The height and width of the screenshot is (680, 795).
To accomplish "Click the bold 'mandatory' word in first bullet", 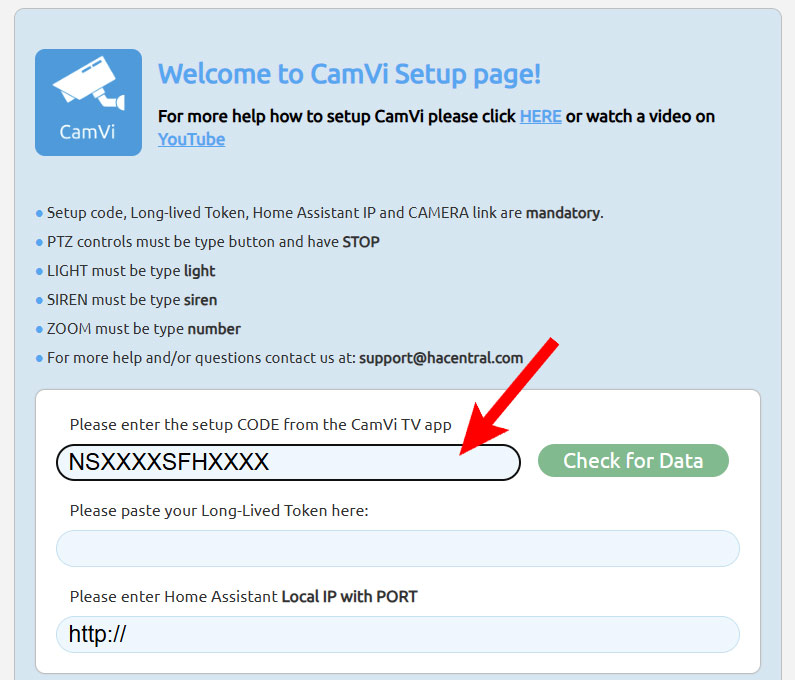I will click(x=563, y=213).
